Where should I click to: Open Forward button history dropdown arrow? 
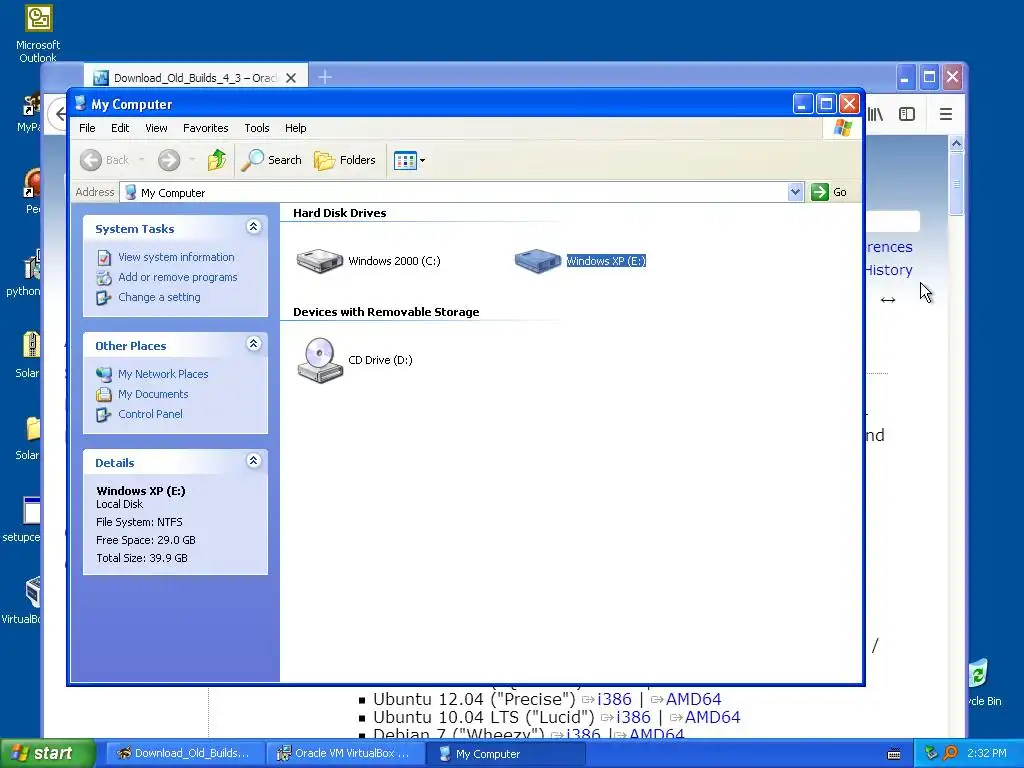[192, 160]
